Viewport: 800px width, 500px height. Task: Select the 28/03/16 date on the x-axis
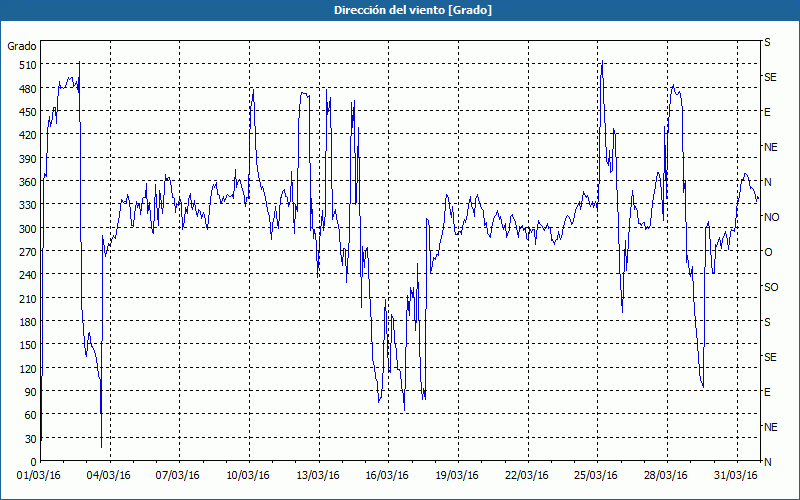click(666, 476)
